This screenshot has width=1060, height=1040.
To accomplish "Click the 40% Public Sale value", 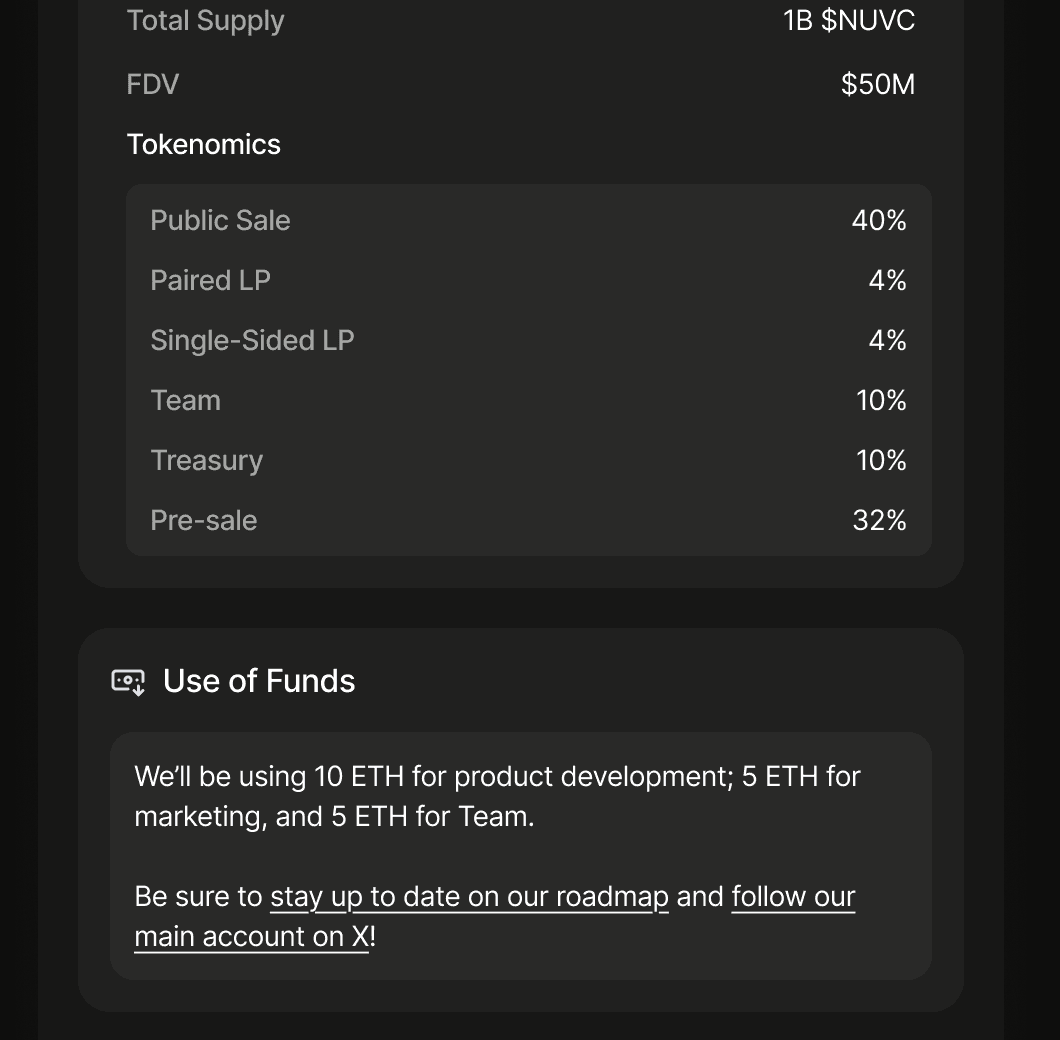I will click(x=879, y=220).
